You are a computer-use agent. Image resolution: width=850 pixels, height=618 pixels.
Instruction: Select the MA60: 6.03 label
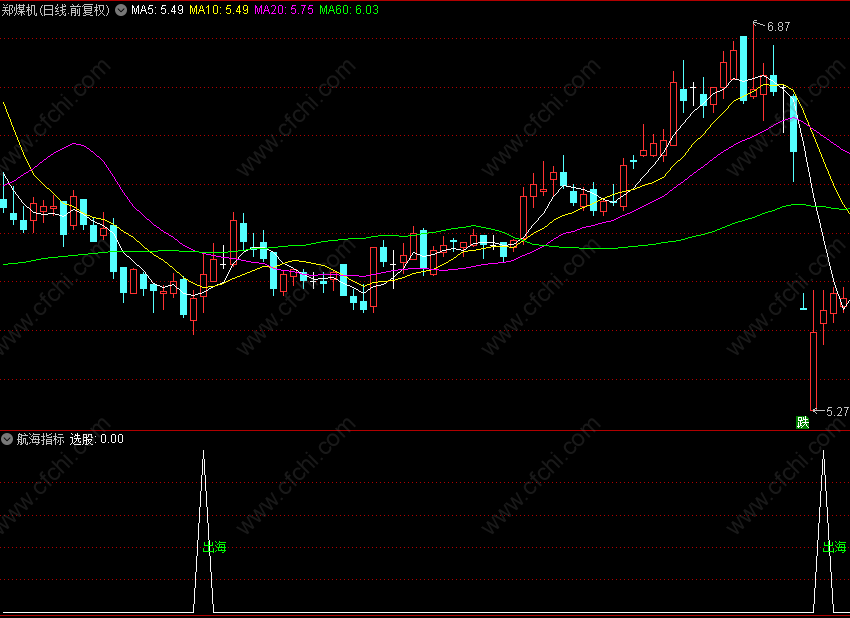349,10
